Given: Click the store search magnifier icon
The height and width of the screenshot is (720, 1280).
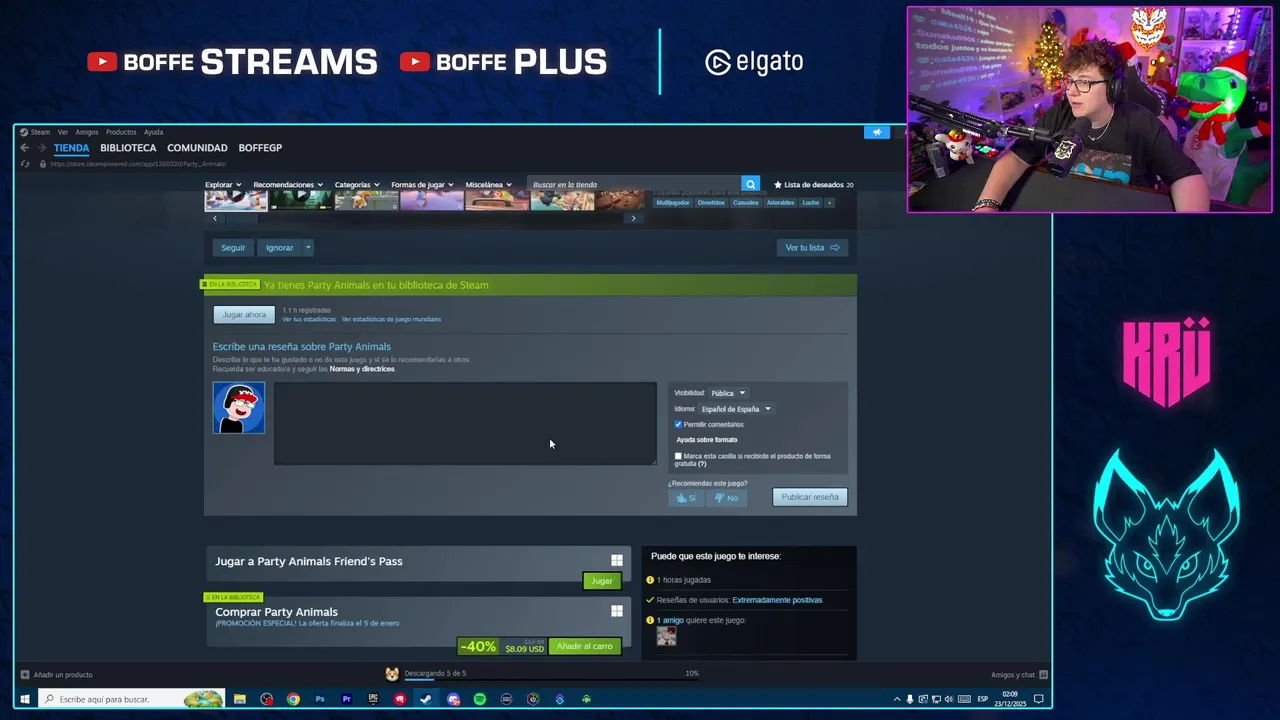Looking at the screenshot, I should (750, 185).
